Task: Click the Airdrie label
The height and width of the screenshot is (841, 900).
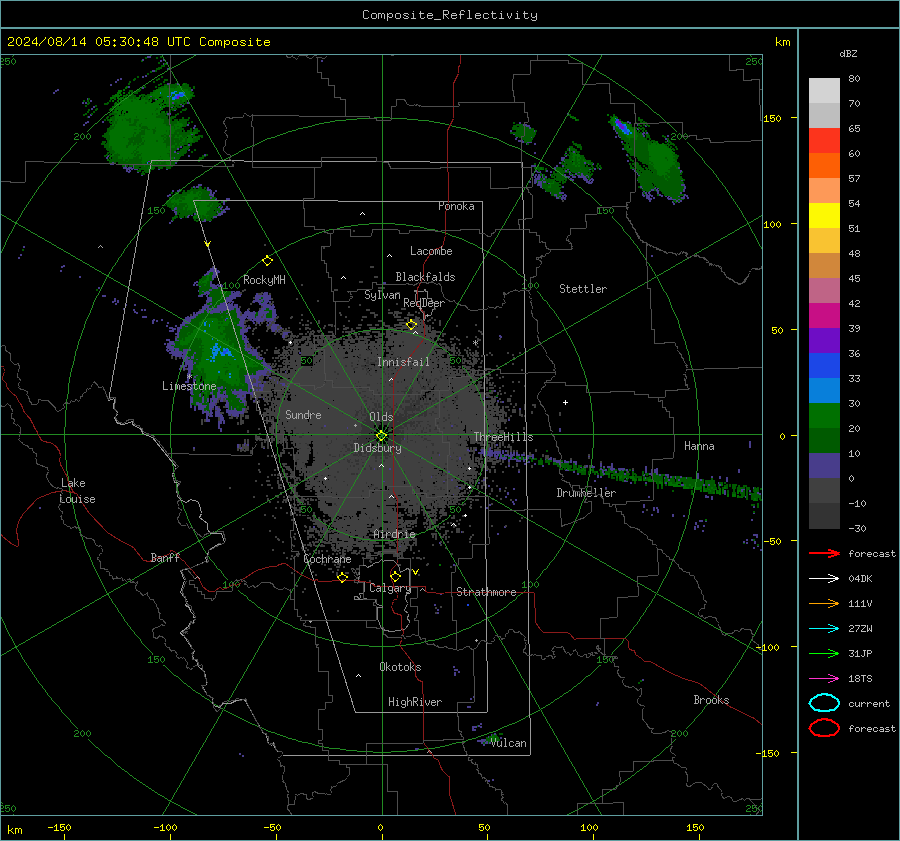Action: coord(394,534)
